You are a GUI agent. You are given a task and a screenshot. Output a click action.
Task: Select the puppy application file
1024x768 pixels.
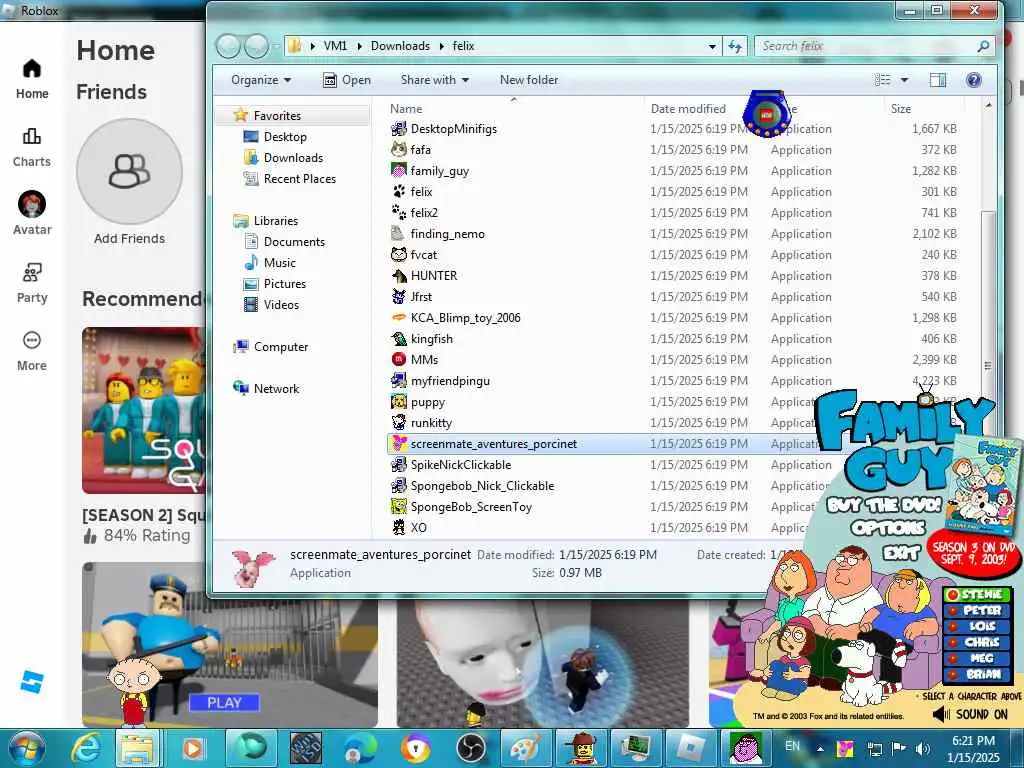click(427, 401)
